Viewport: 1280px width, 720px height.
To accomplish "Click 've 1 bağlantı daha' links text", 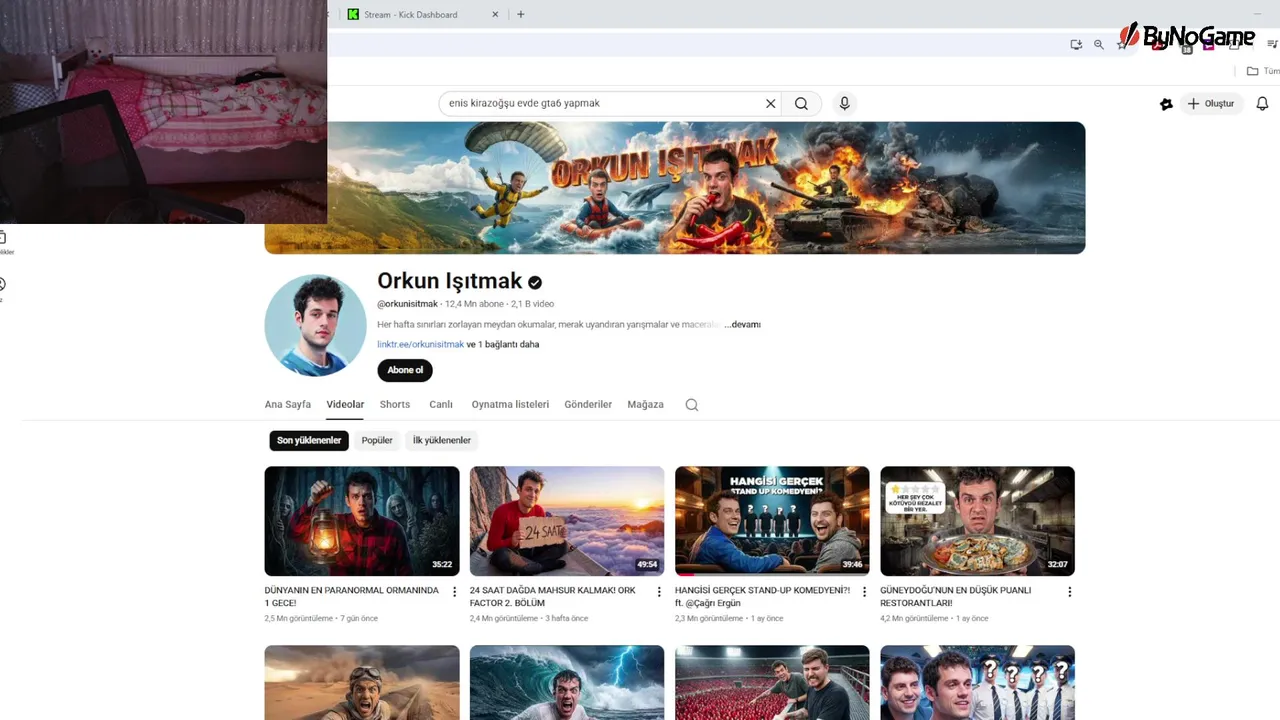I will click(x=503, y=344).
